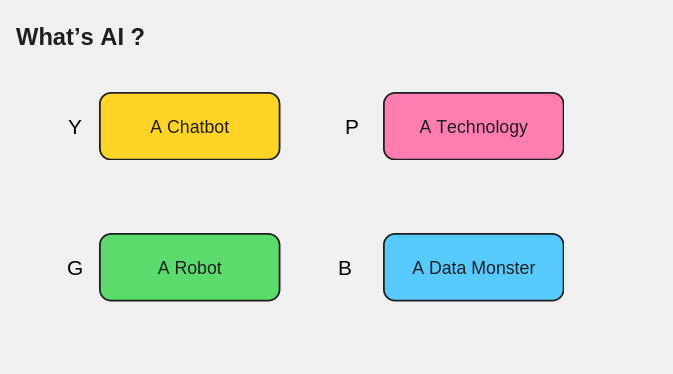Click the letter G beside A Robot
The image size is (673, 374).
(x=75, y=268)
